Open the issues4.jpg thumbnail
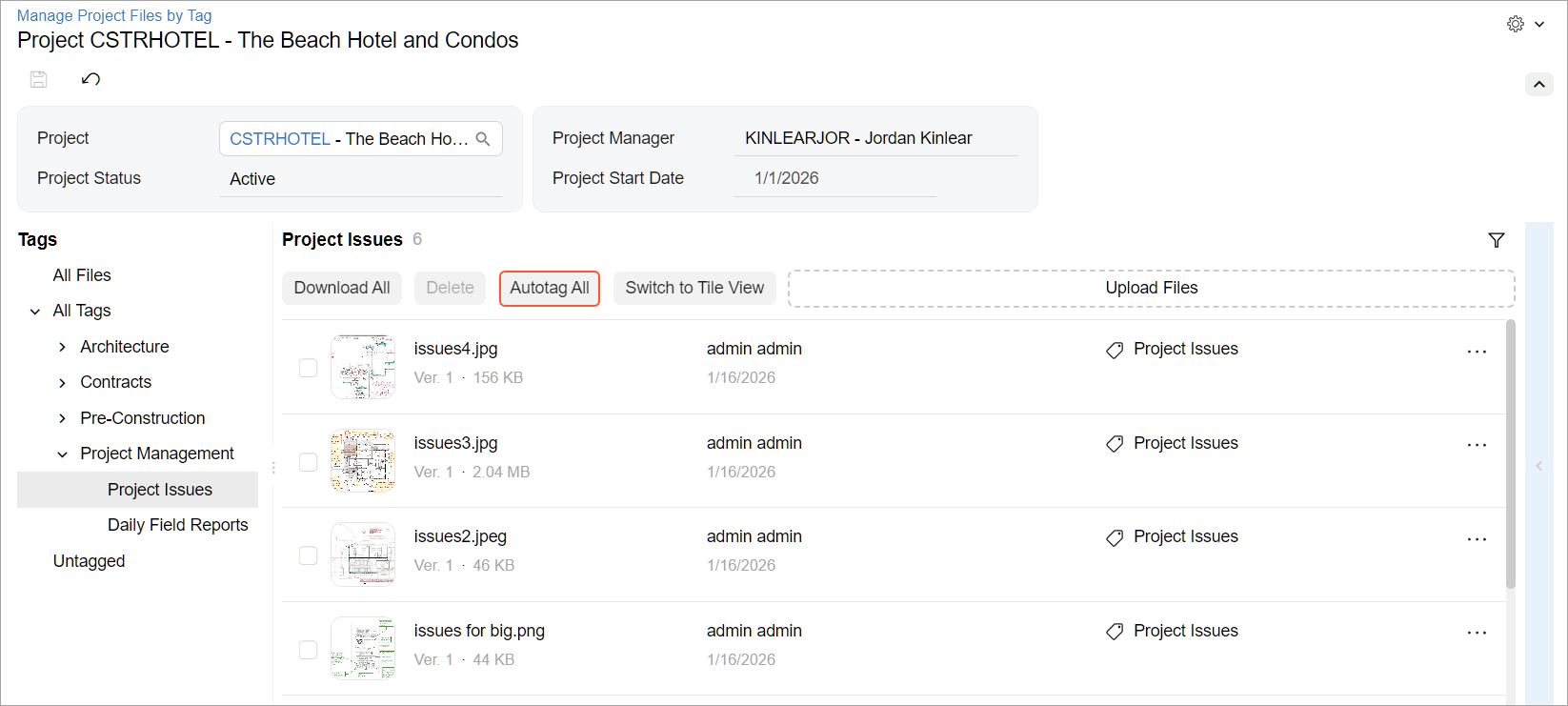Viewport: 1568px width, 706px height. [363, 367]
